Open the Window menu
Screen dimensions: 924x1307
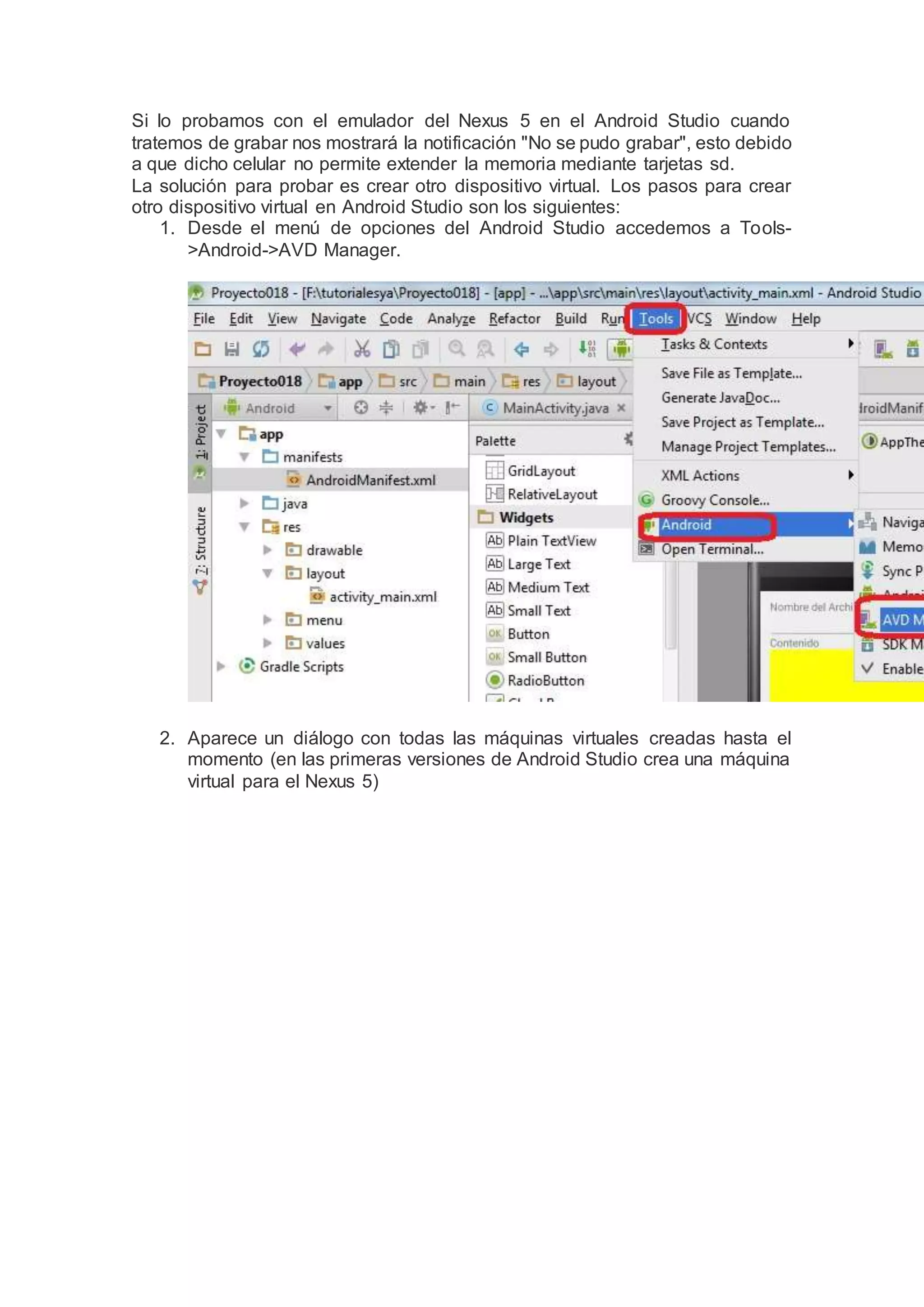750,318
